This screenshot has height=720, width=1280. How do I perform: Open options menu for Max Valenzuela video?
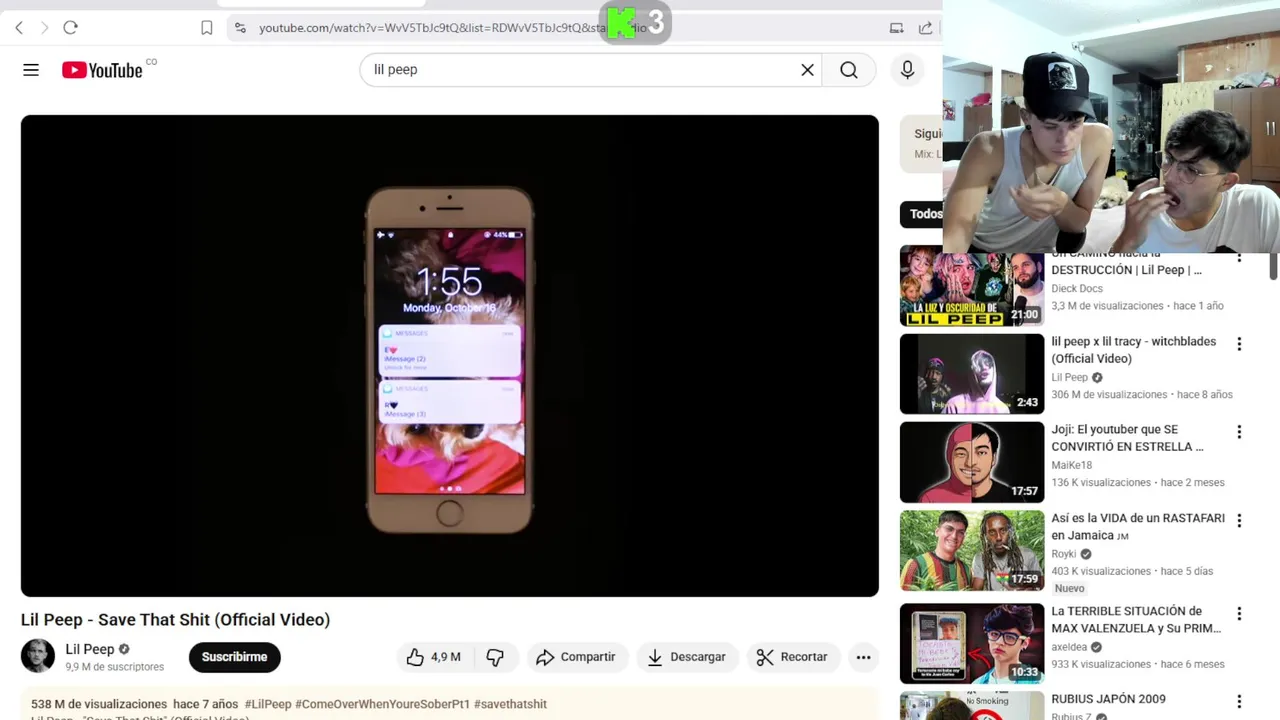[x=1239, y=614]
